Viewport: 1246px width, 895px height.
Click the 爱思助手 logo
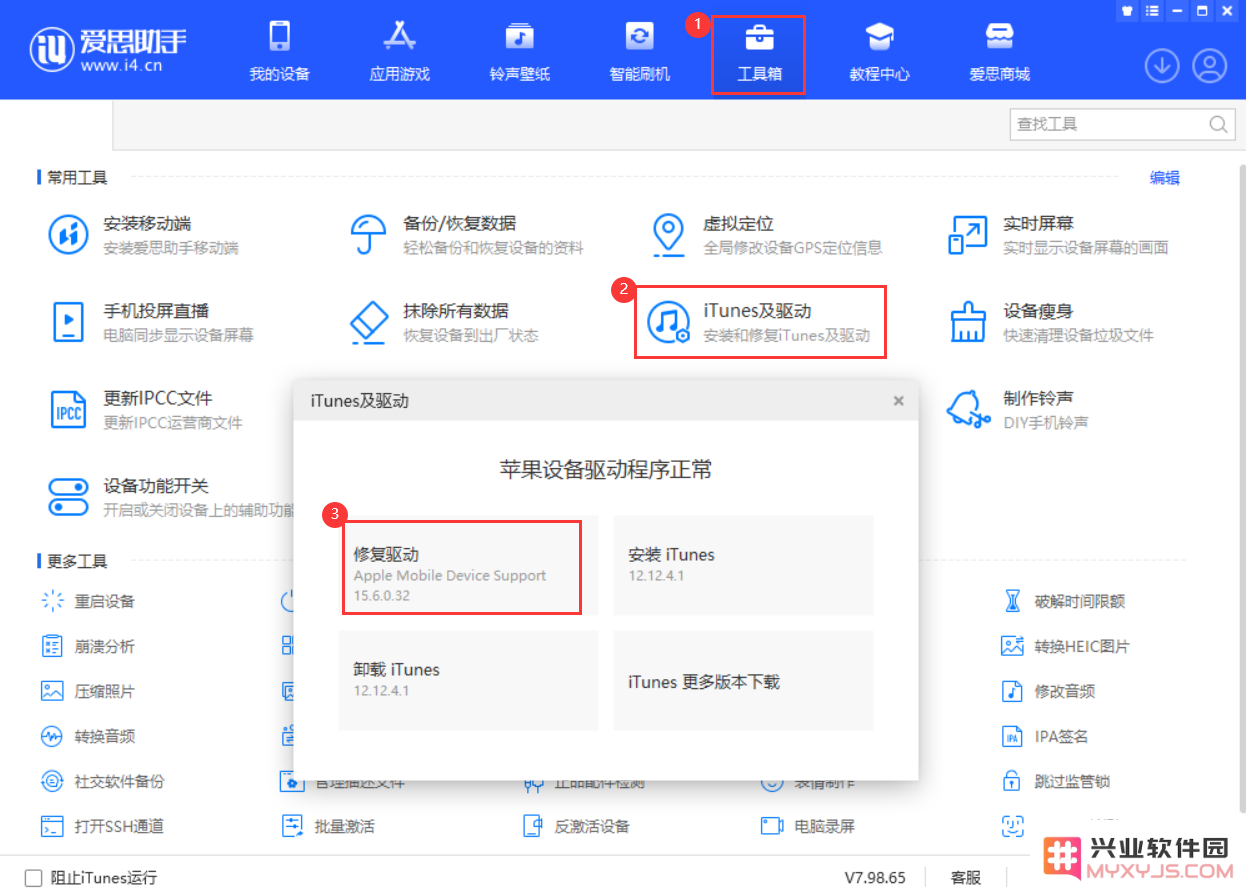click(108, 48)
